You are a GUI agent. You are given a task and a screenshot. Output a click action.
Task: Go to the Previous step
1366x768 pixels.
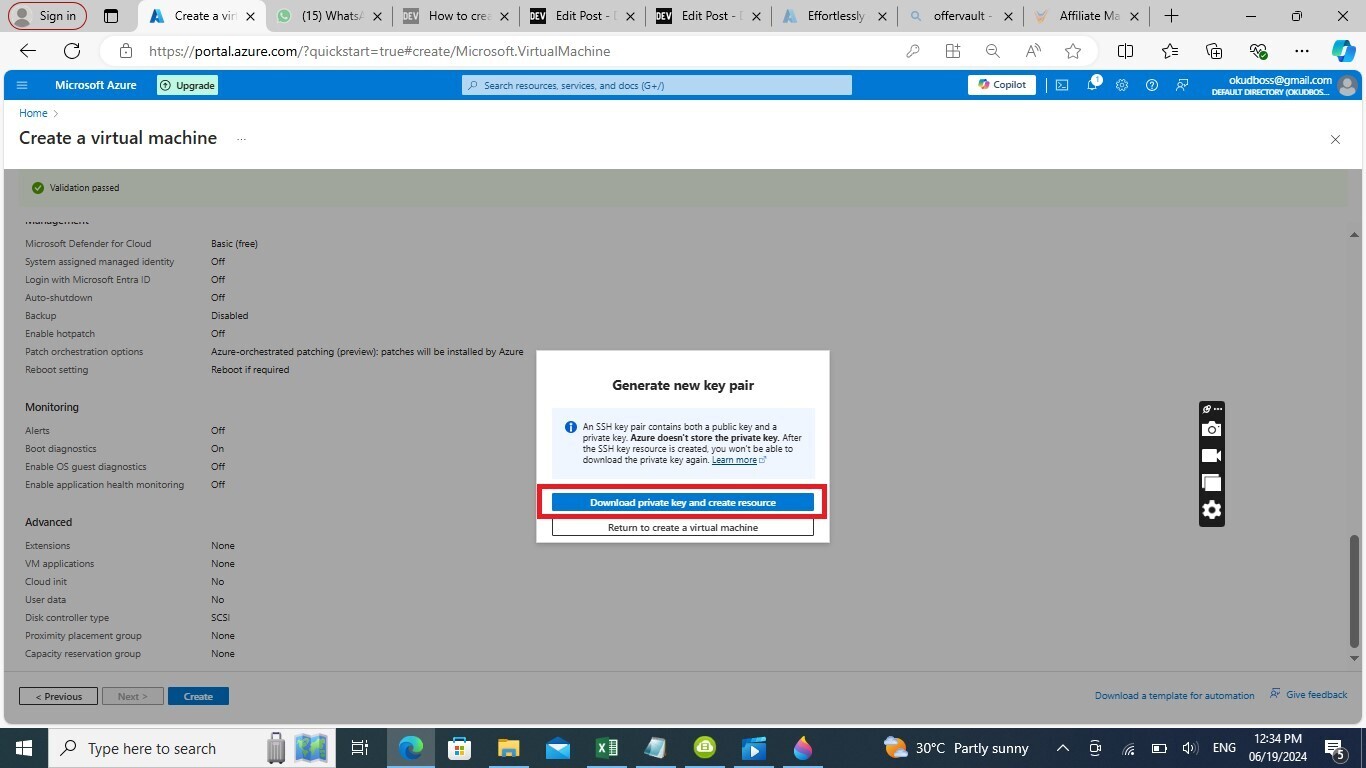pos(58,696)
